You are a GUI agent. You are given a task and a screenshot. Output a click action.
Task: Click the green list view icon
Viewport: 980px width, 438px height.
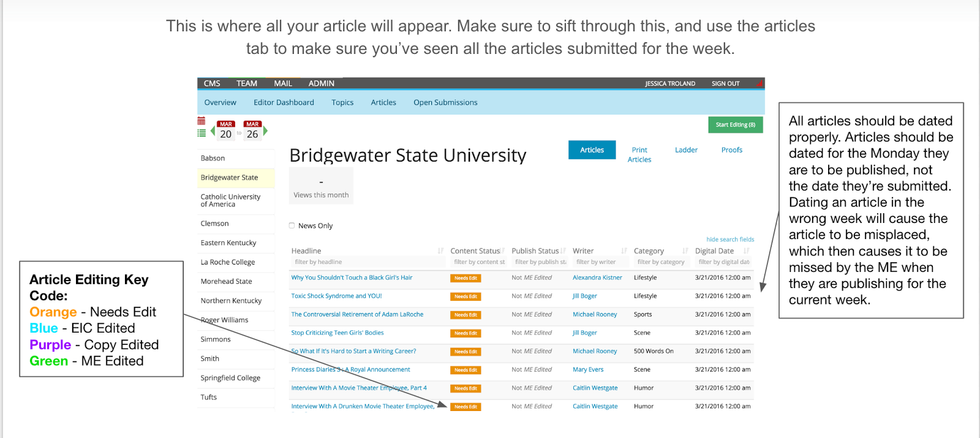[201, 132]
